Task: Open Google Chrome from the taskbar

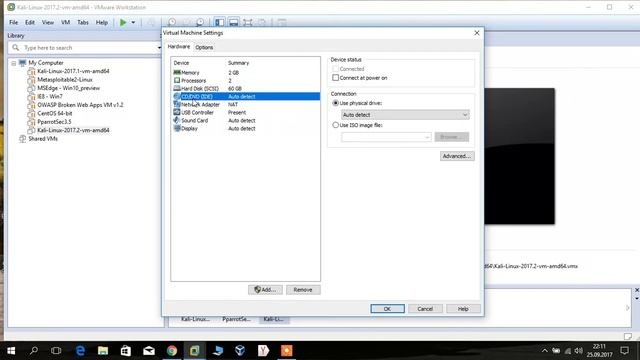Action: point(172,351)
